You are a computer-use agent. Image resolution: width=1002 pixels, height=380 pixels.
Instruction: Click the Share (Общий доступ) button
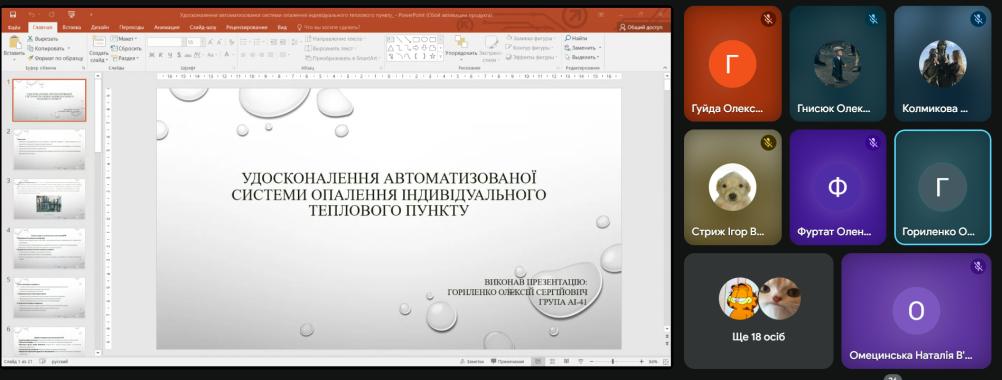(640, 27)
